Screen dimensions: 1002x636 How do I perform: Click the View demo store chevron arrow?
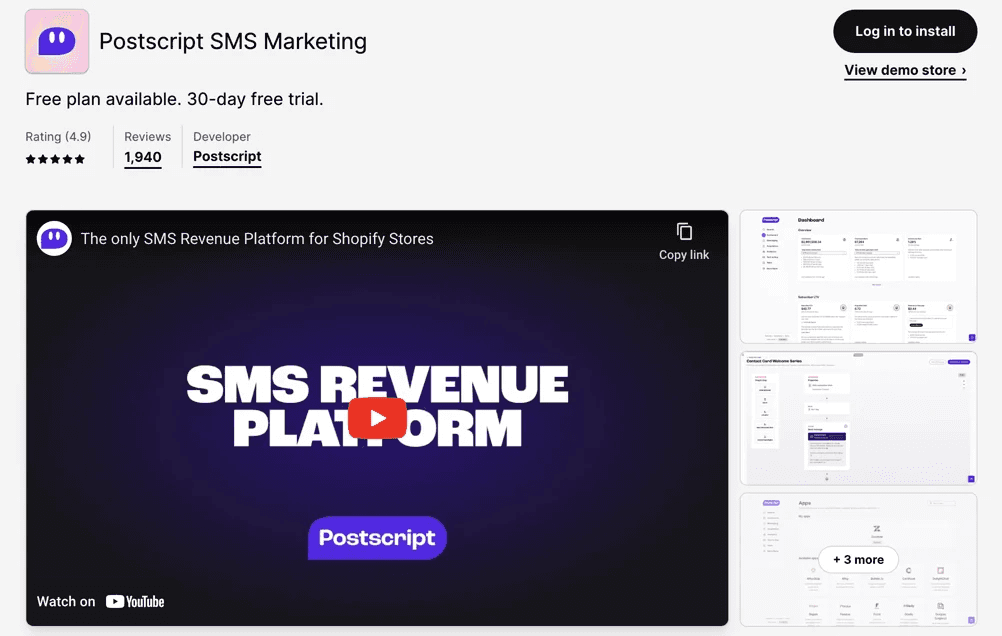click(964, 70)
